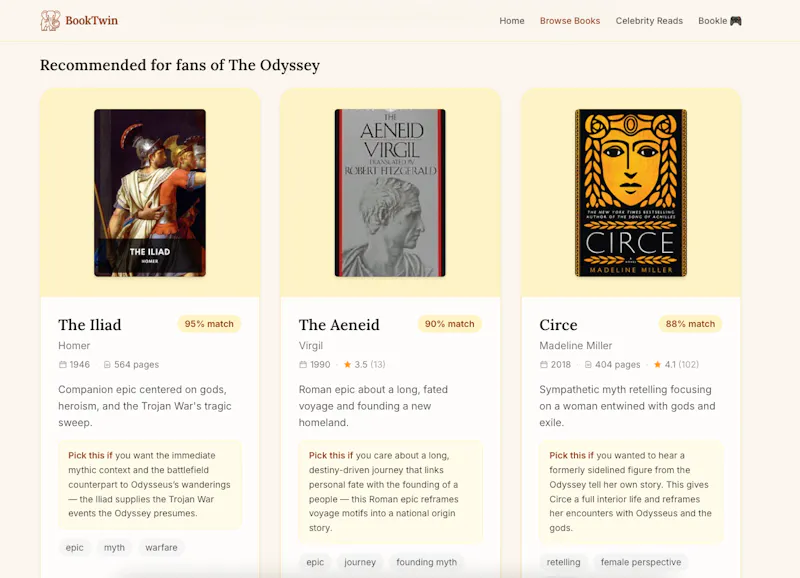Select the 'myth' tag under The Iliad
Image resolution: width=800 pixels, height=578 pixels.
pyautogui.click(x=114, y=547)
